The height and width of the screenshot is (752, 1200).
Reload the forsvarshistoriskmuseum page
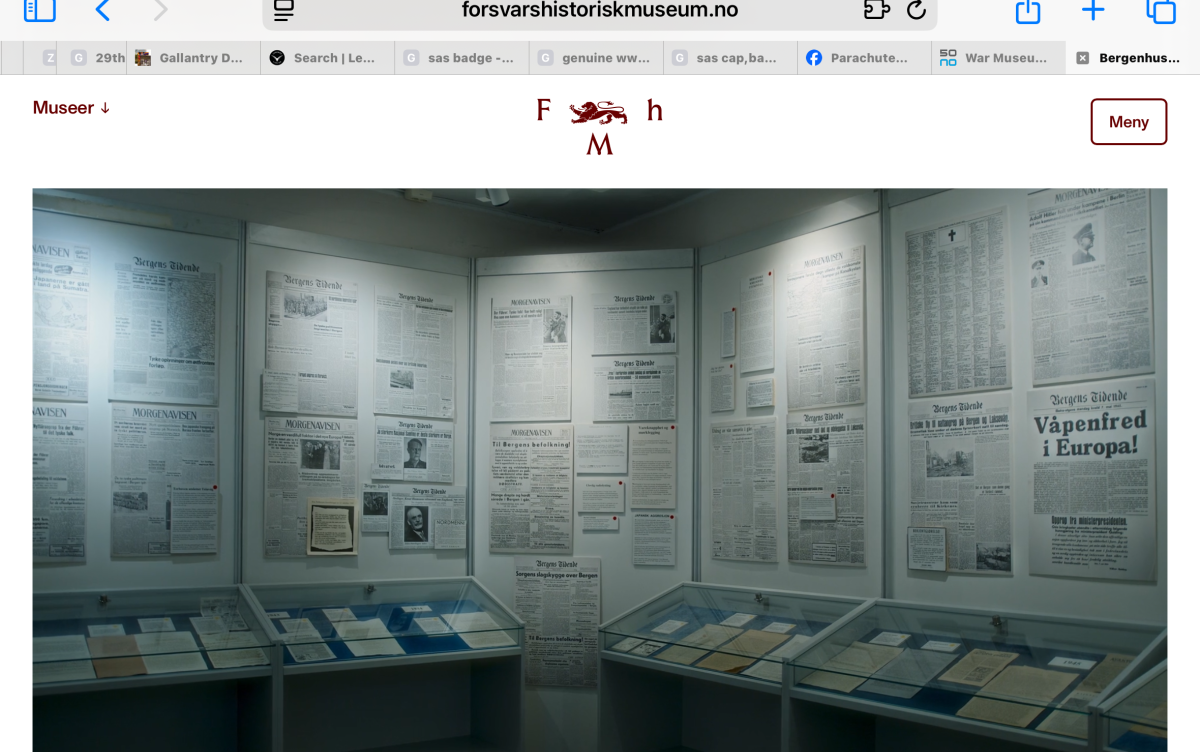pyautogui.click(x=917, y=11)
